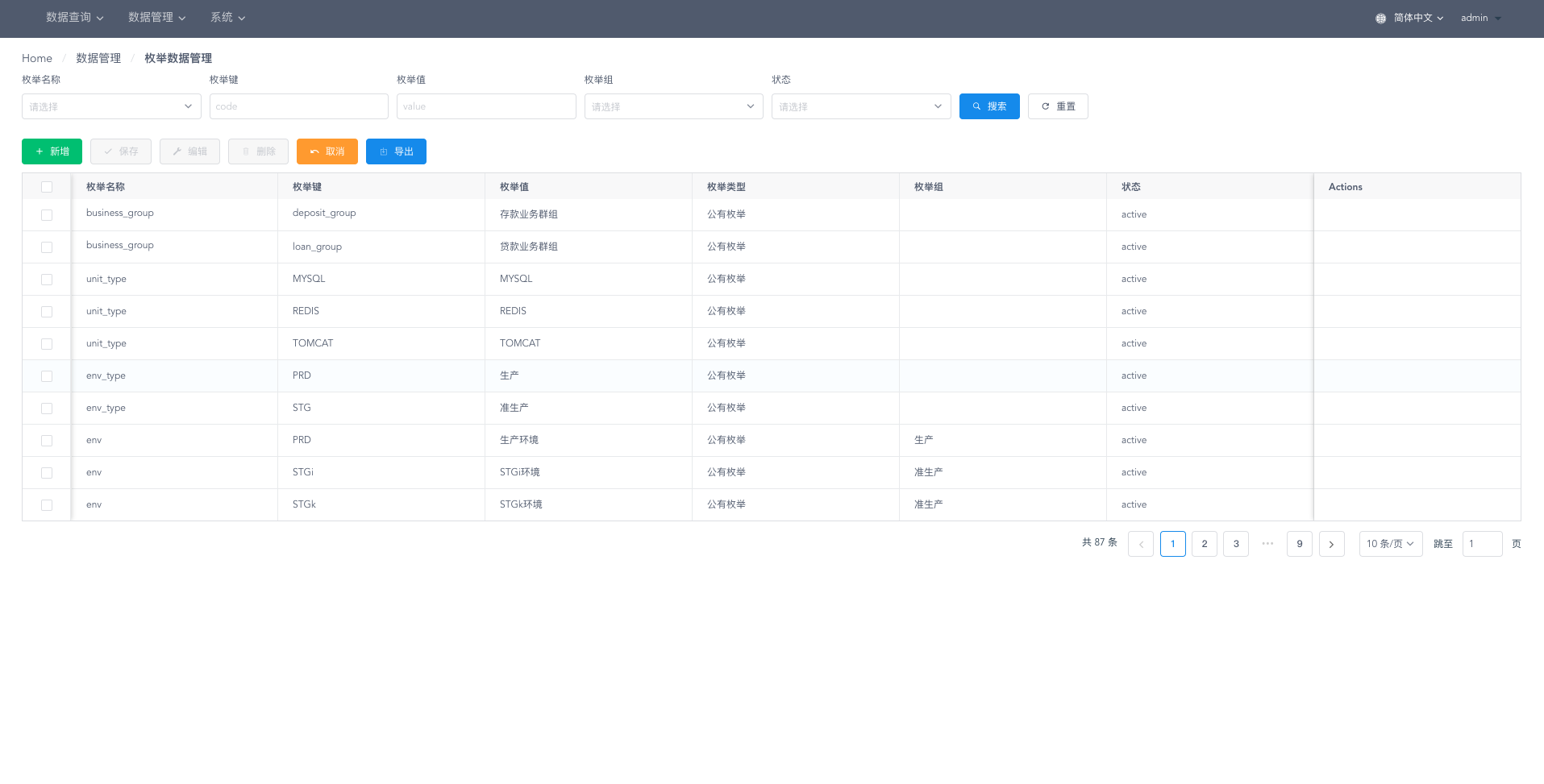Focus the 枚举值 value input field

pyautogui.click(x=486, y=106)
